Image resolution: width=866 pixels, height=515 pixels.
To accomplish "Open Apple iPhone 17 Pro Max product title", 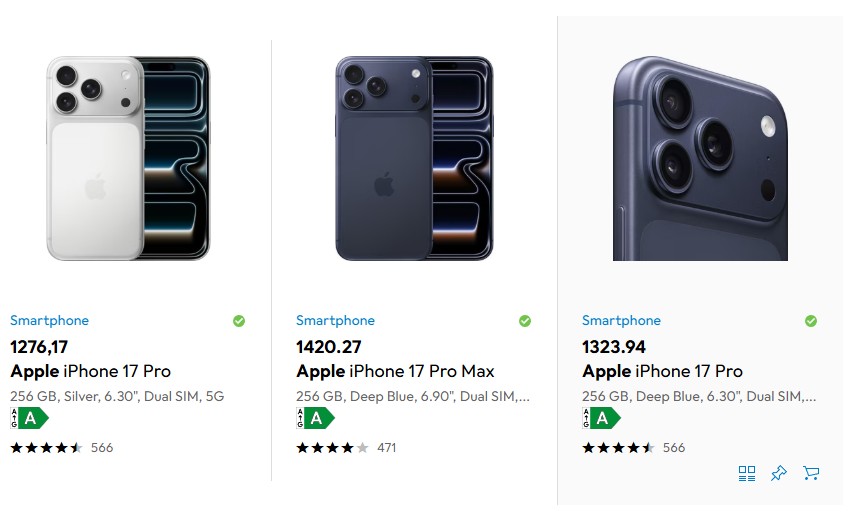I will point(395,371).
